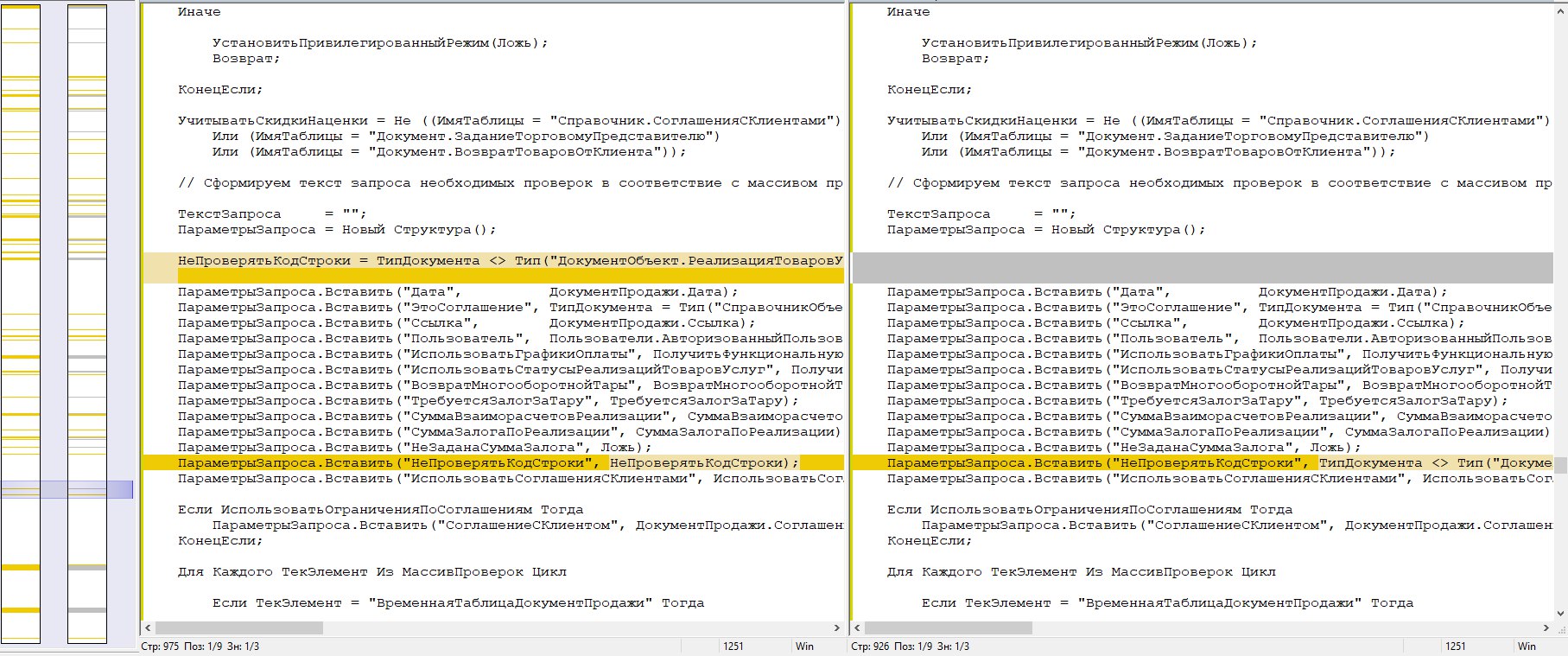Click right pane 'Если ТекЭлемент = "ВременнаяТаблицаДокументПродажи"' line

pyautogui.click(x=1167, y=603)
